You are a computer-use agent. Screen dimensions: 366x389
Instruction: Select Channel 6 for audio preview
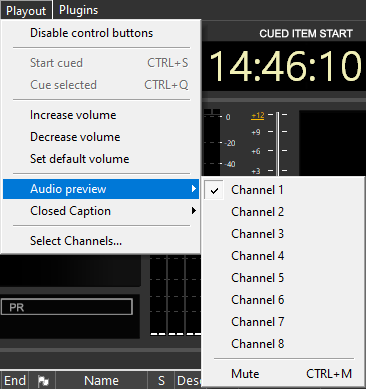283,300
